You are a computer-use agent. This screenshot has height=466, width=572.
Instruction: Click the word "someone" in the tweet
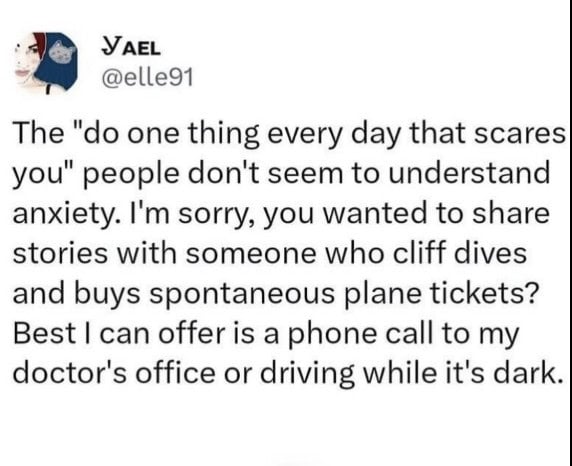coord(251,254)
